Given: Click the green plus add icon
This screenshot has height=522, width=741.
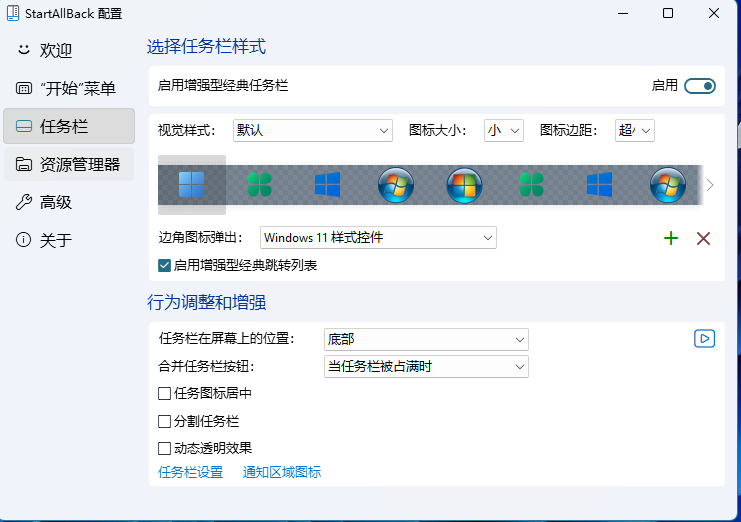Looking at the screenshot, I should point(671,238).
